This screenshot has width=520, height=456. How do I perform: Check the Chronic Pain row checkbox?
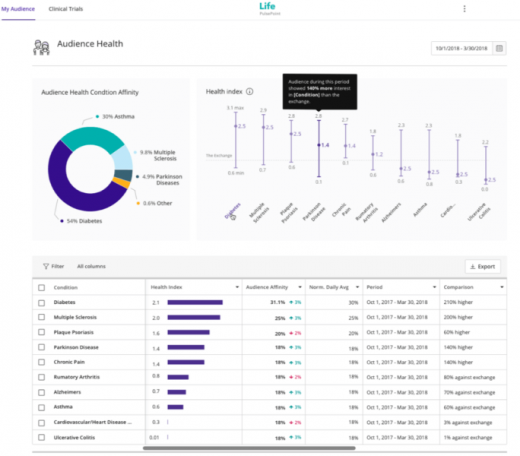41,362
